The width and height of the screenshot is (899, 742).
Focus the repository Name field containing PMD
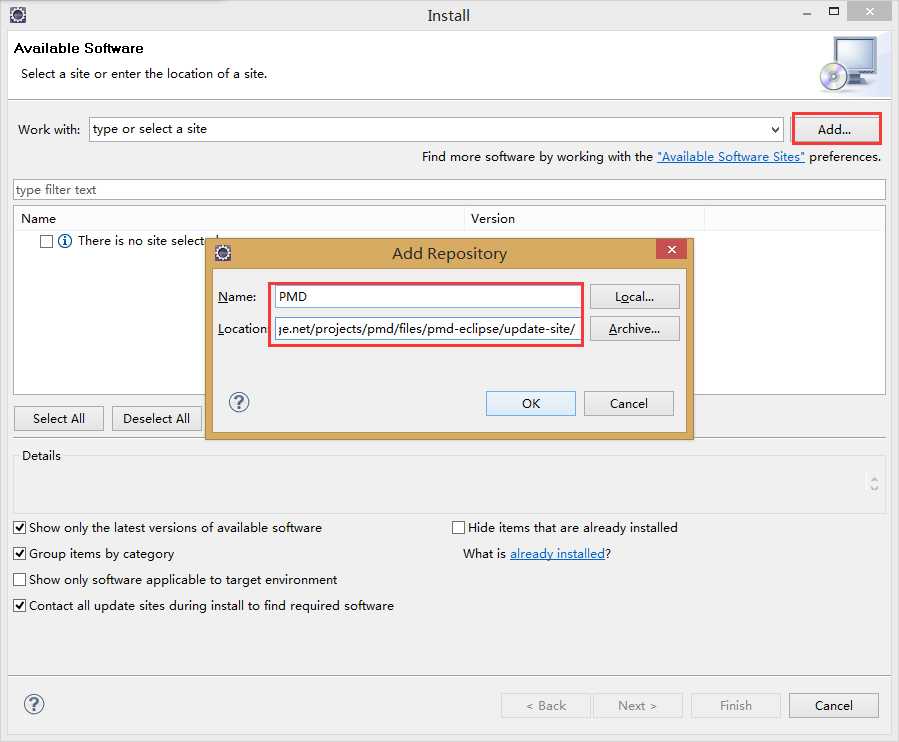(x=427, y=296)
